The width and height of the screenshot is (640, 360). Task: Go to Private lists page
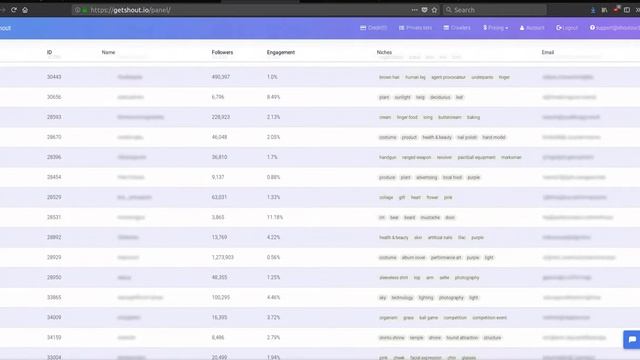[x=415, y=28]
